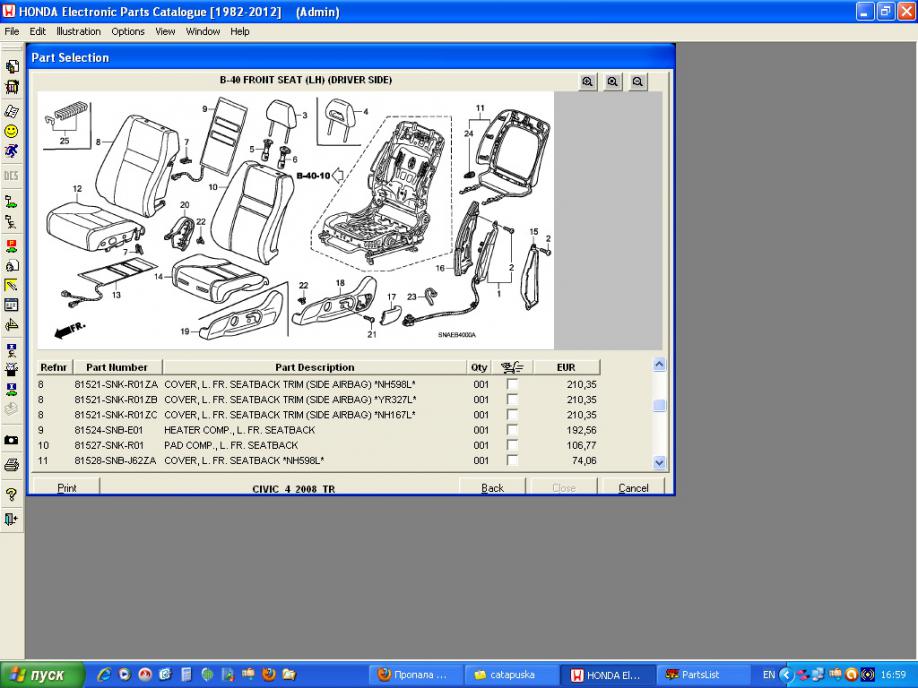Select part number 81524-SNB-E01
Image resolution: width=918 pixels, height=688 pixels.
pos(109,430)
